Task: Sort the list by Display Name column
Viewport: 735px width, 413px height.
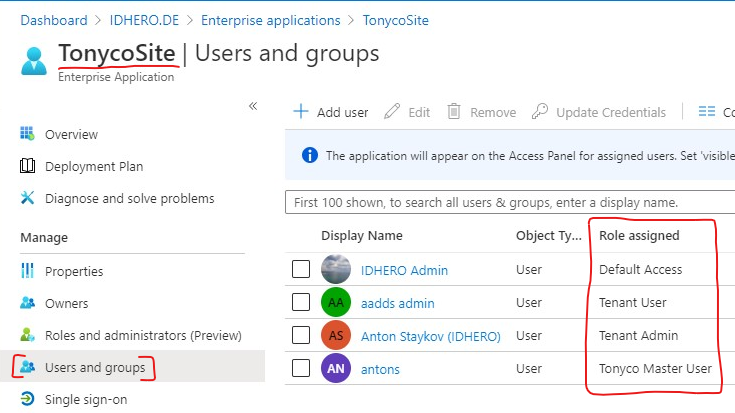Action: (361, 236)
